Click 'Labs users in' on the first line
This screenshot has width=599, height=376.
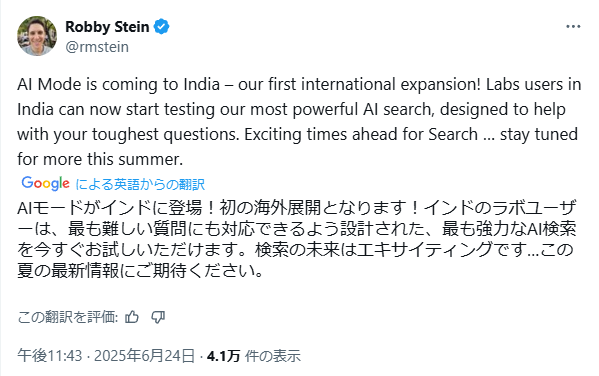534,84
